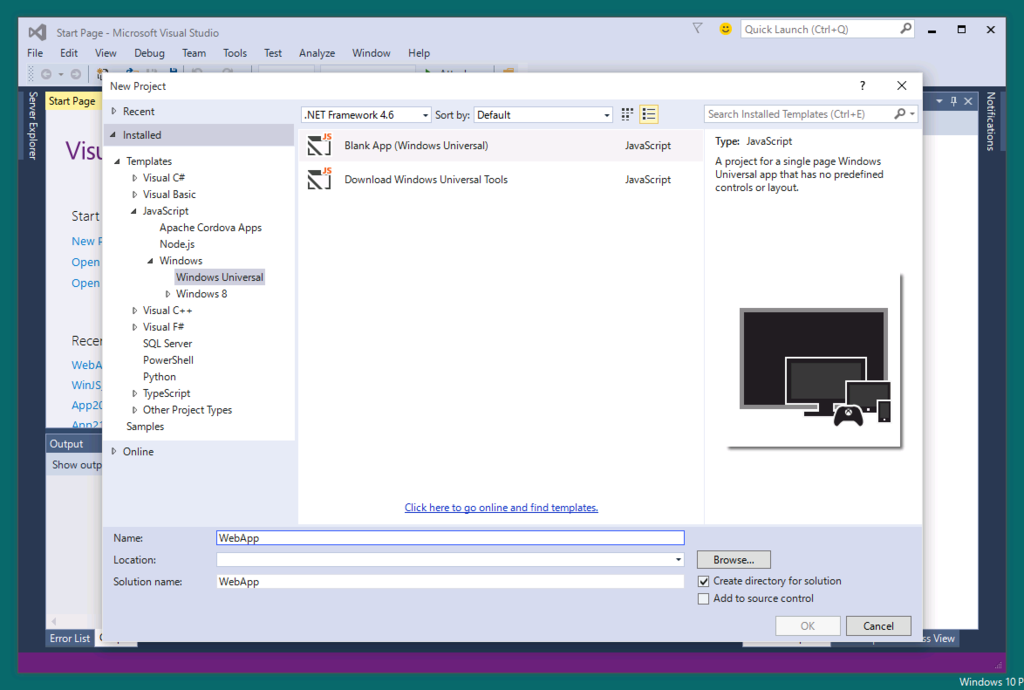1024x690 pixels.
Task: Close the New Project dialog with X
Action: pos(902,86)
